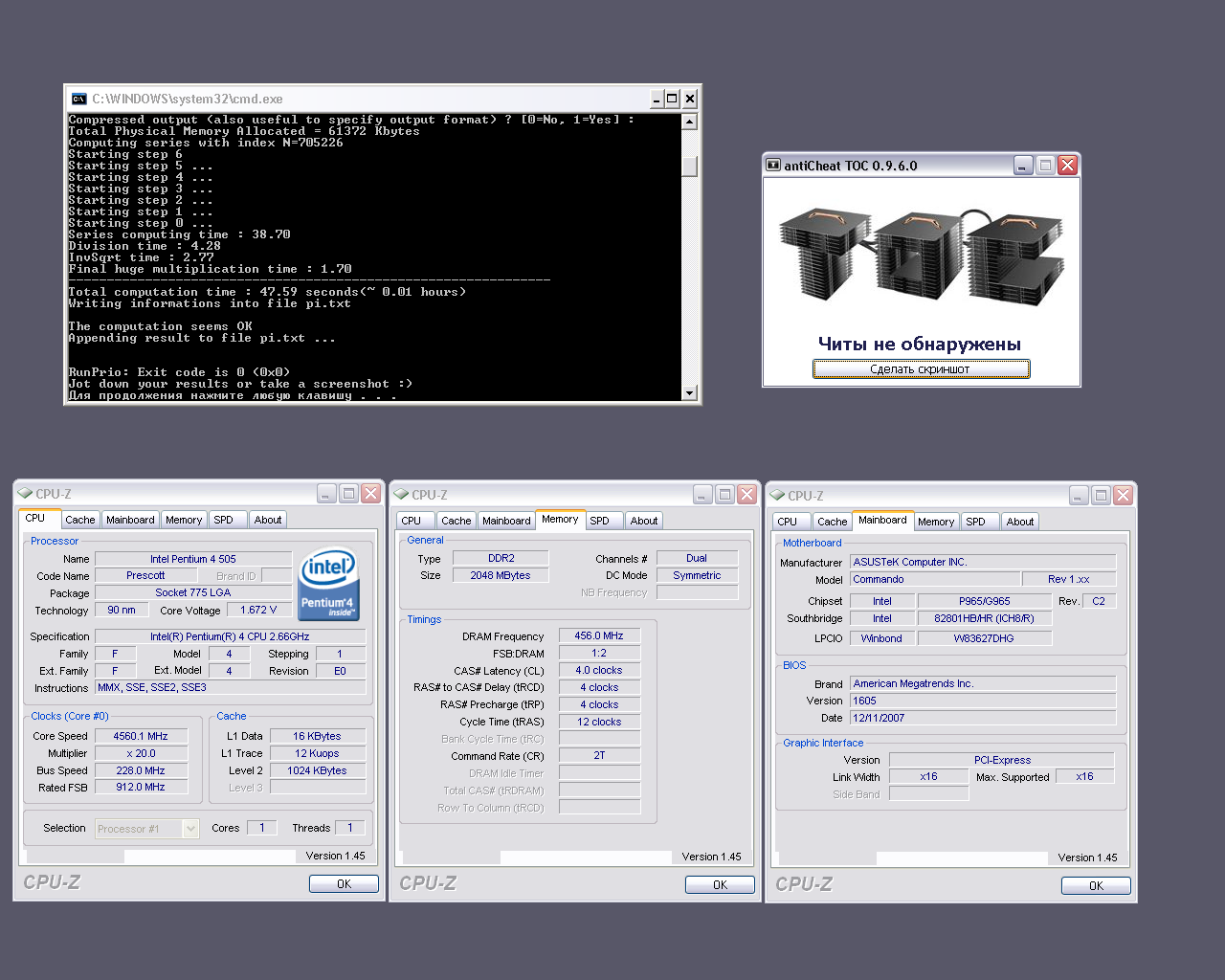Click the W83627DHG LPCIO value
Viewport: 1225px width, 980px height.
[985, 639]
